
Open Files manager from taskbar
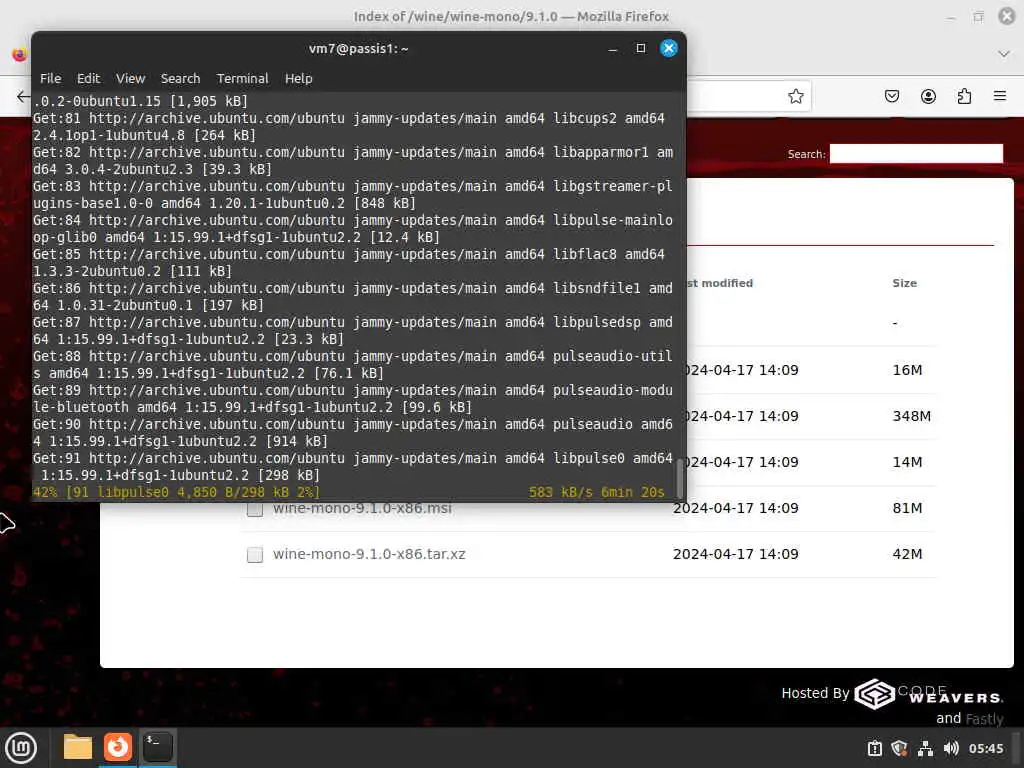click(x=78, y=746)
